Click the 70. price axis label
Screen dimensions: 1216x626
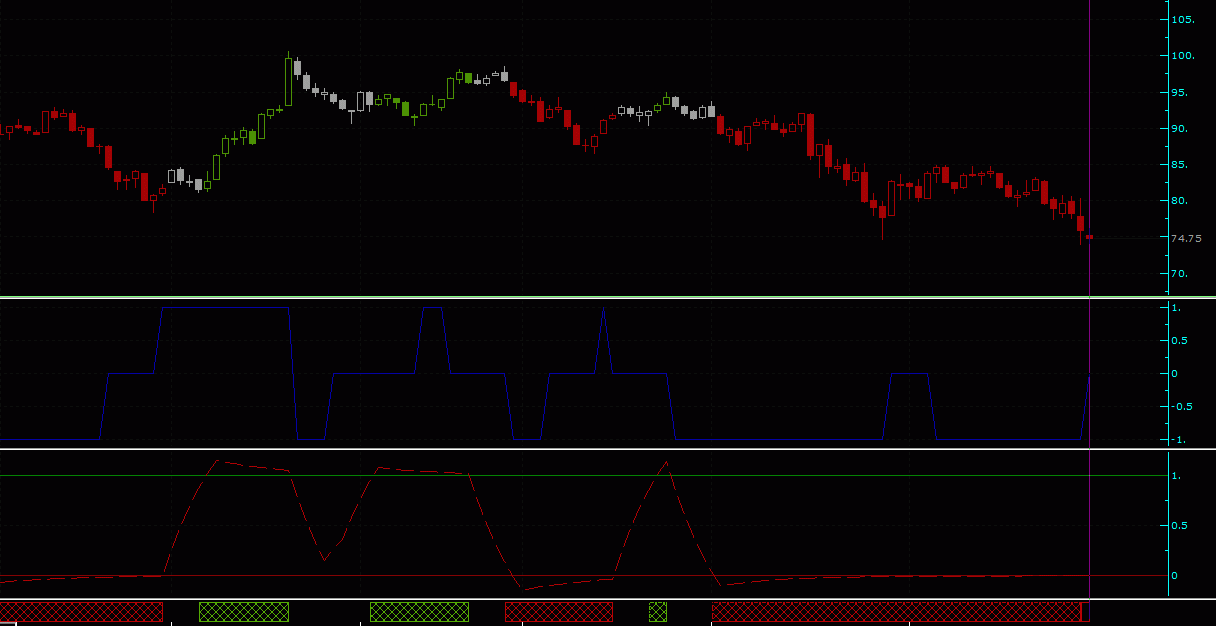pos(1180,274)
